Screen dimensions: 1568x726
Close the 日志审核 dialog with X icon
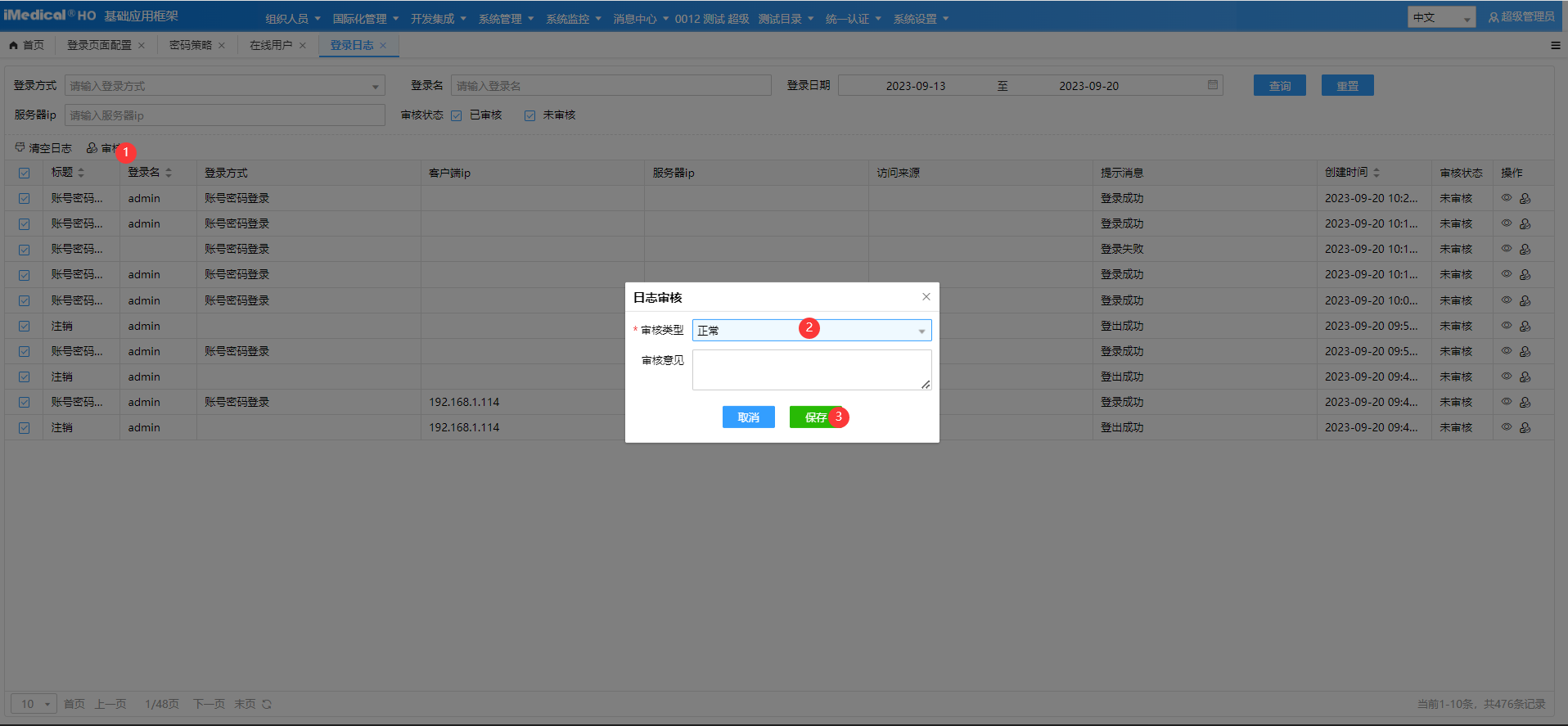[926, 297]
